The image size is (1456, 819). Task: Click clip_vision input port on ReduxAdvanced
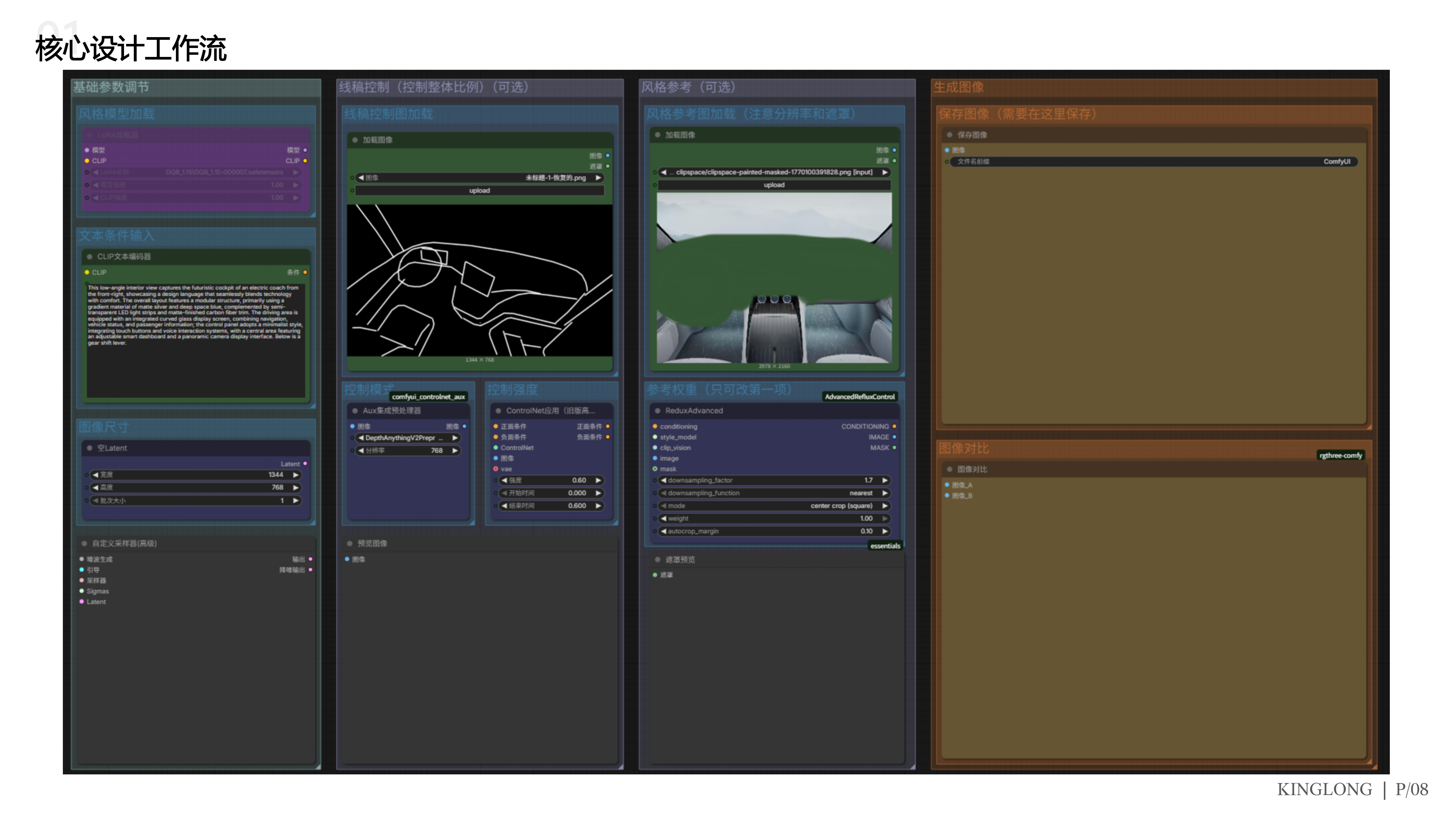pos(655,448)
